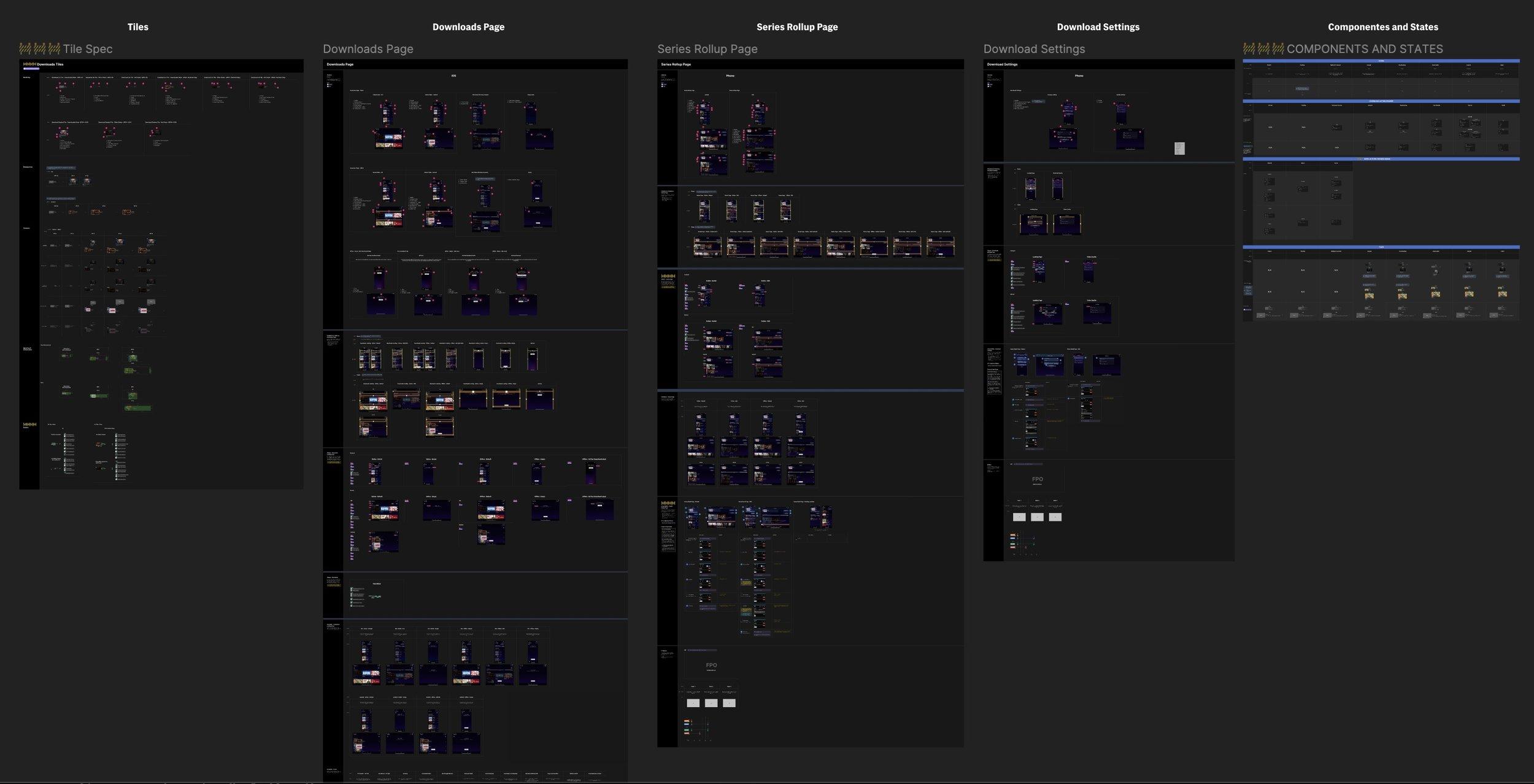Select the 'COMPONENTS AND STATES' frame label

point(1364,49)
